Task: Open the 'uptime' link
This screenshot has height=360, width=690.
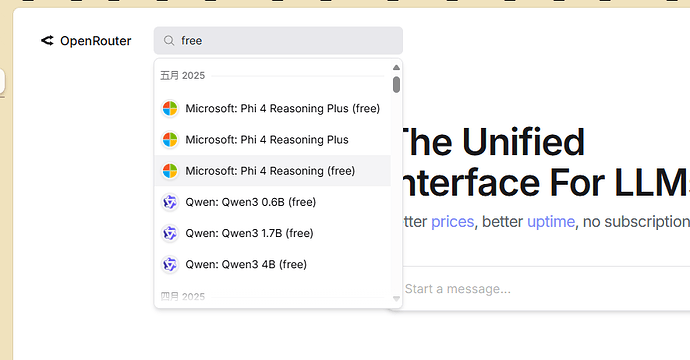Action: pos(551,221)
